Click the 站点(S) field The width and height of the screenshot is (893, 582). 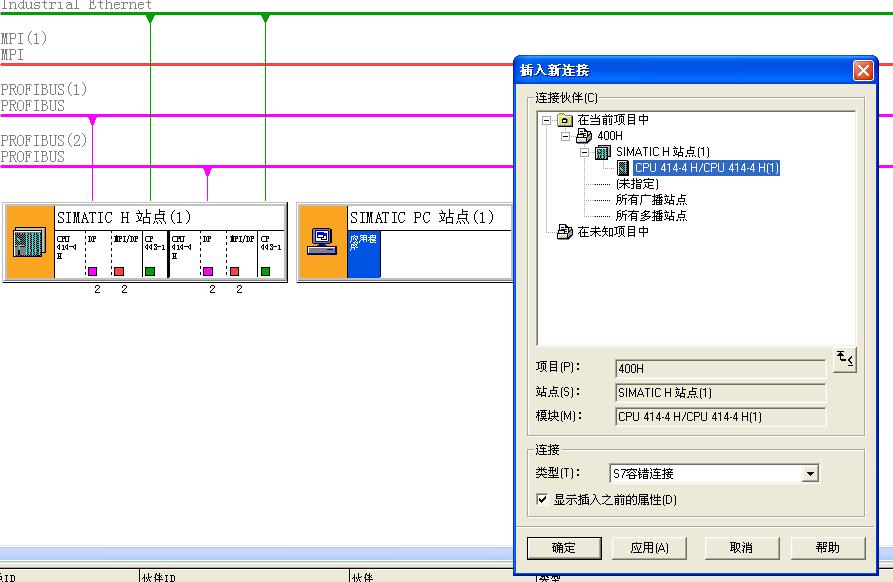(x=720, y=392)
